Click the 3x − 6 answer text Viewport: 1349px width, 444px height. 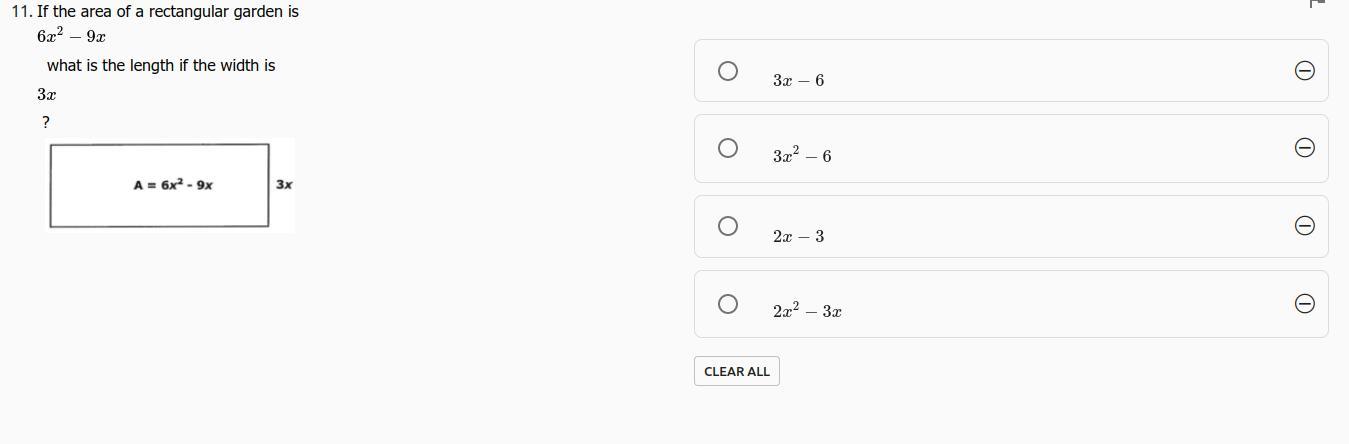pos(798,80)
